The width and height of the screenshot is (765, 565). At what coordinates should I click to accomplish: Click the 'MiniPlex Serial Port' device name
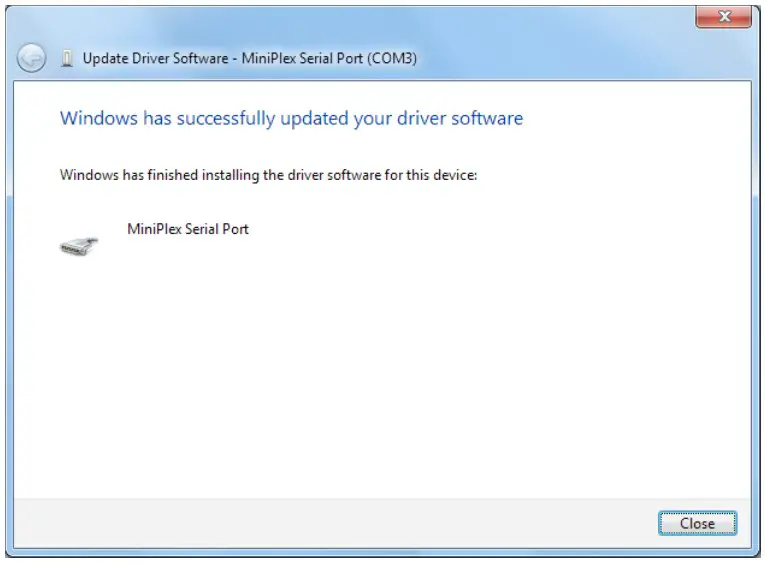point(188,229)
